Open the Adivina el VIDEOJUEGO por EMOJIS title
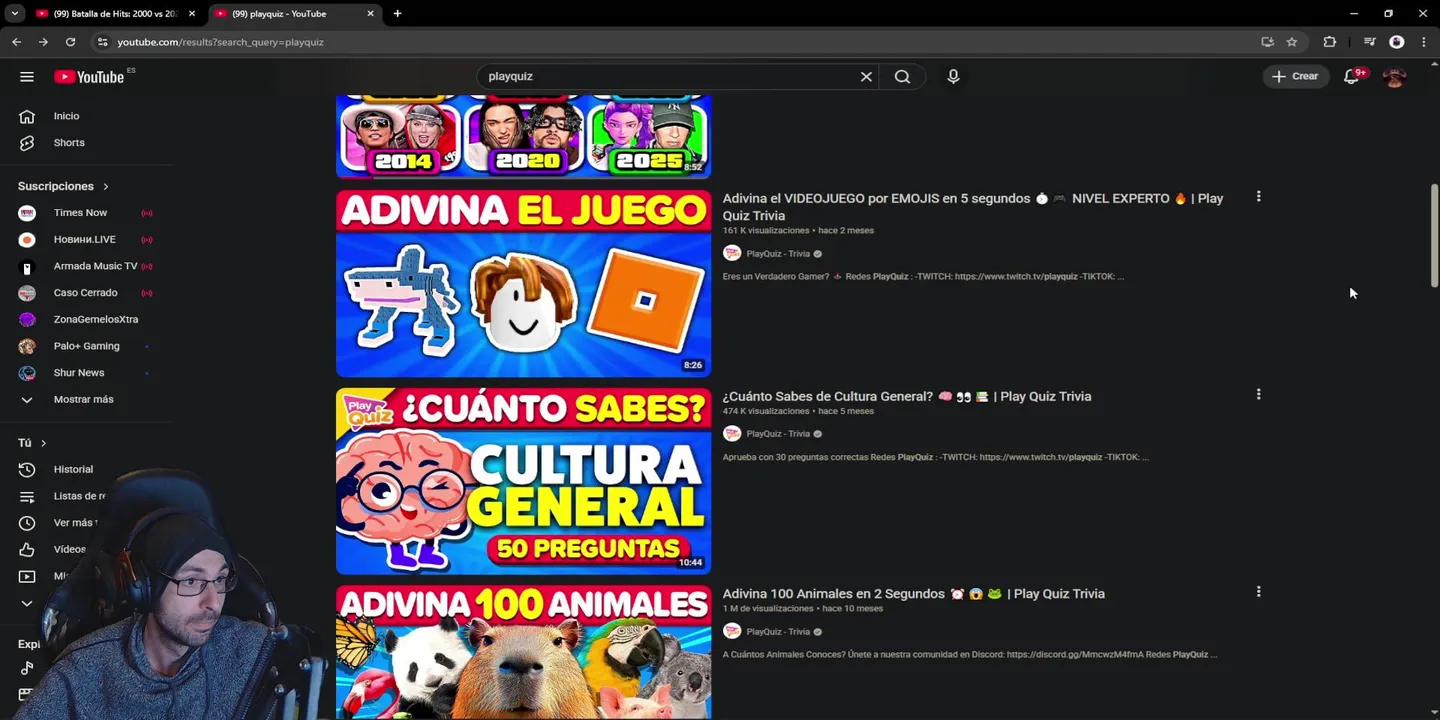 pos(972,207)
